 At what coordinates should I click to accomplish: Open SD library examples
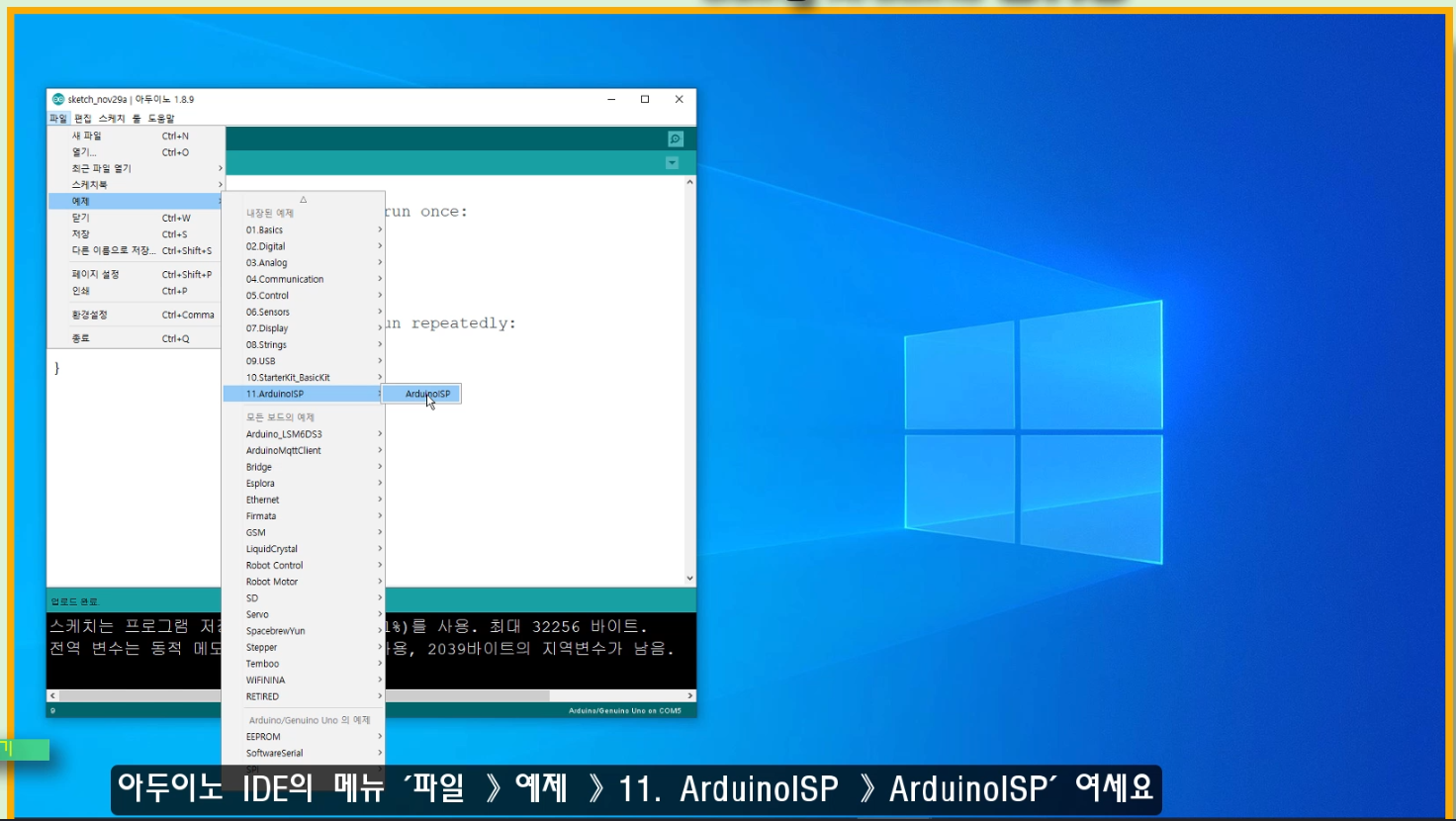(x=304, y=597)
